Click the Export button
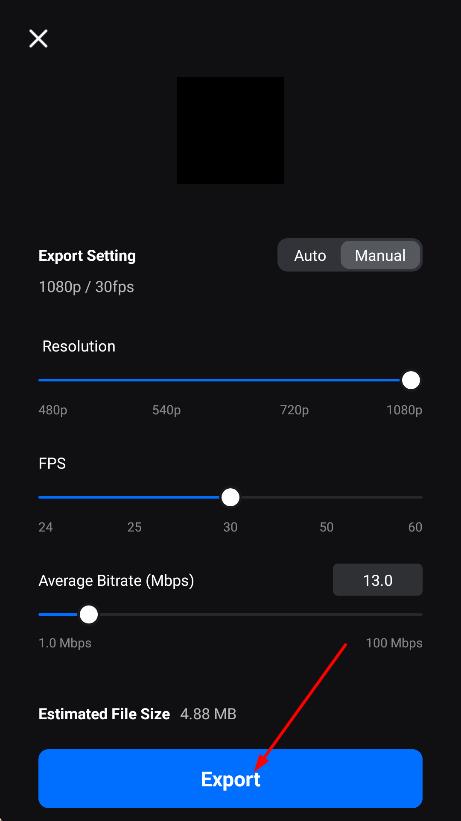The width and height of the screenshot is (461, 821). point(230,779)
